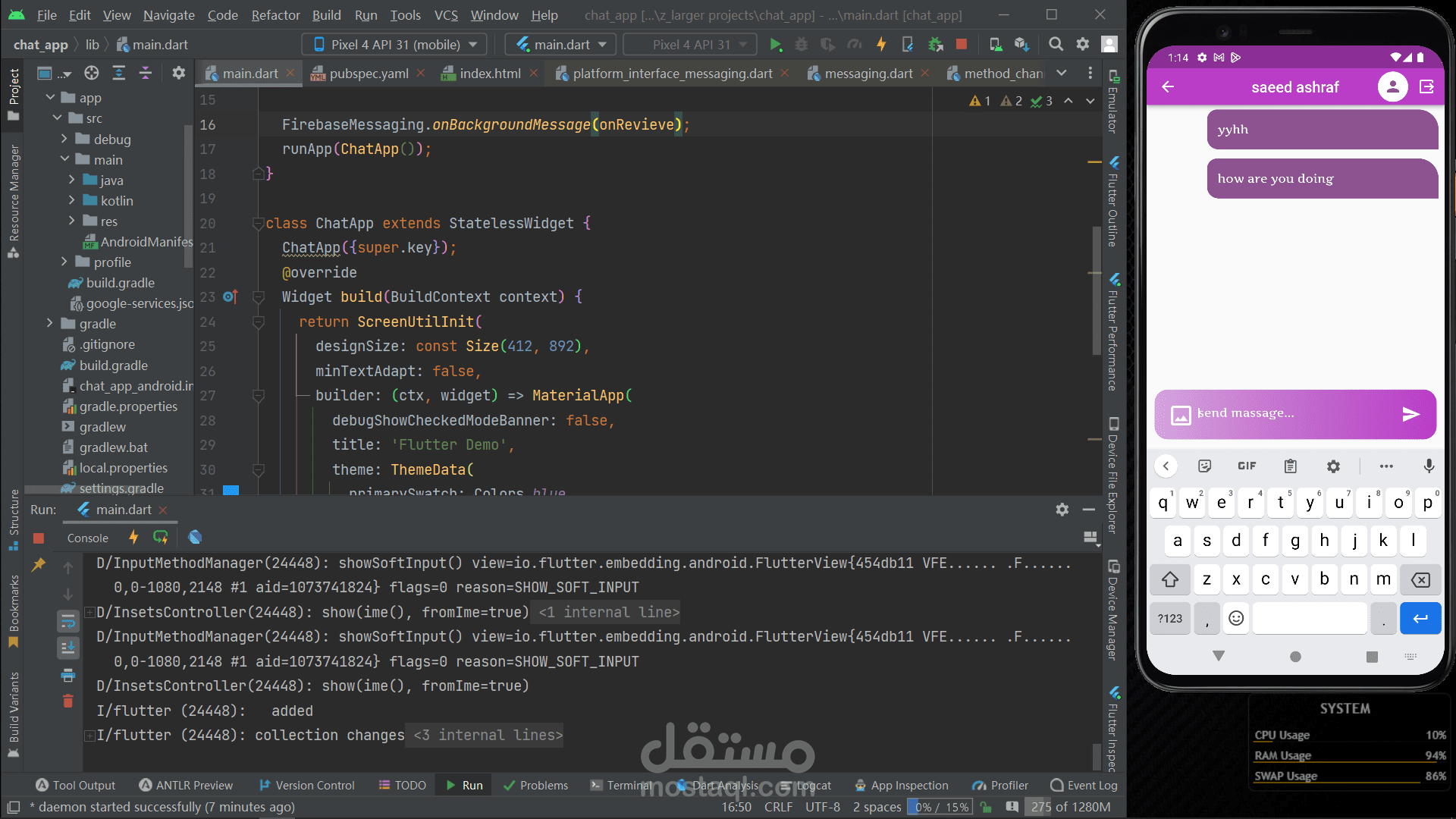This screenshot has width=1456, height=819.
Task: Collapse the app folder in project tree
Action: tap(50, 98)
